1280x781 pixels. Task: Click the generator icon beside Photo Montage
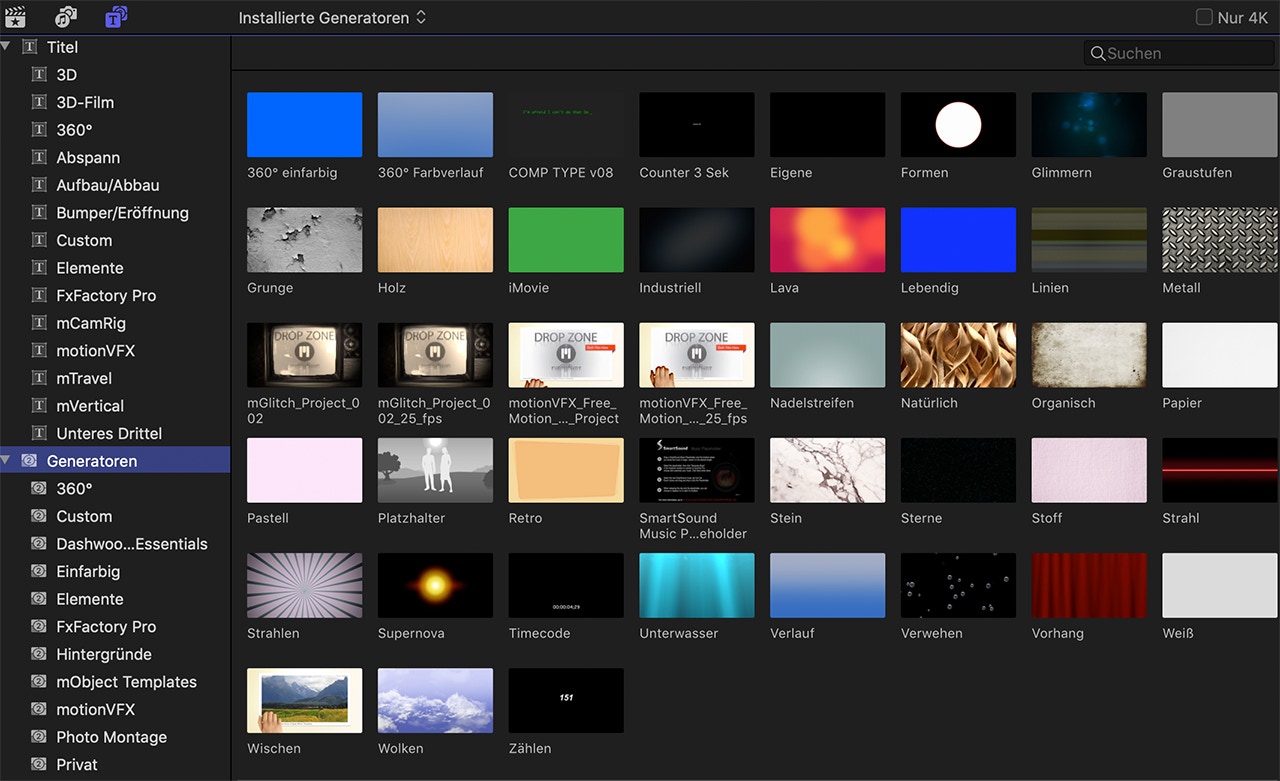click(39, 737)
